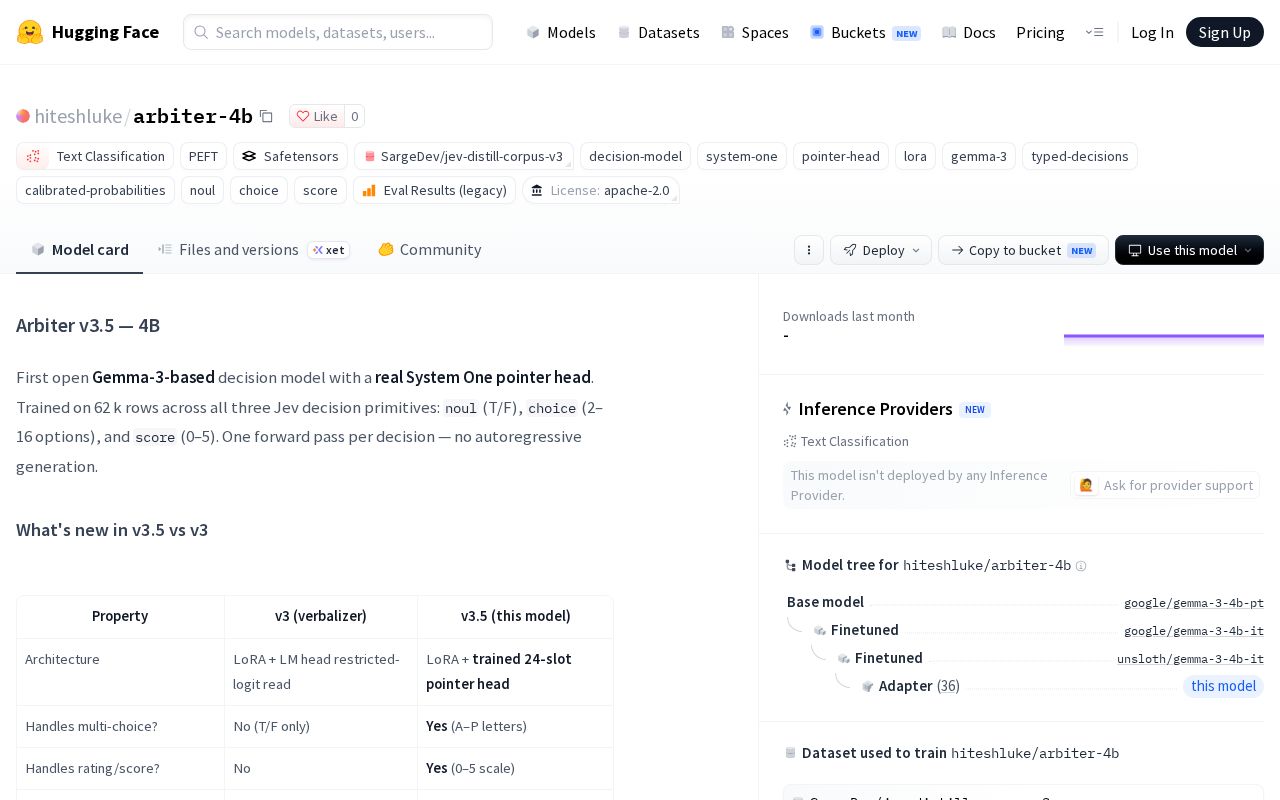Open SargeDev/jev-distill-corpus-v3 dataset tag
Screen dimensions: 1280x800
pos(464,156)
